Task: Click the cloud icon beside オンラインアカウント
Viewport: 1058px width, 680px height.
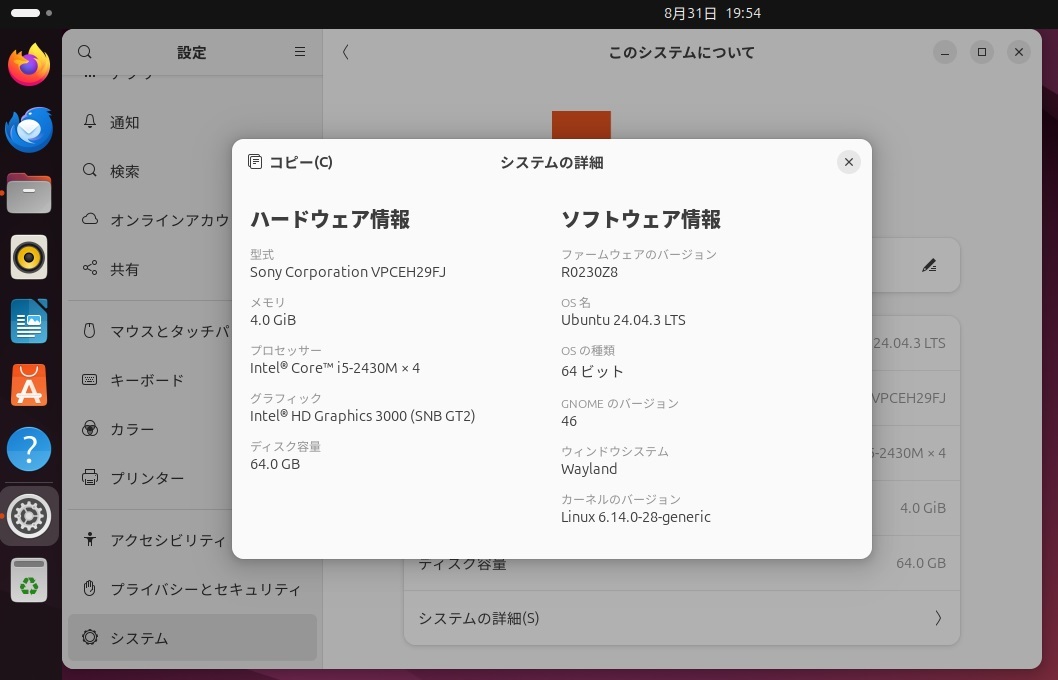Action: click(90, 219)
